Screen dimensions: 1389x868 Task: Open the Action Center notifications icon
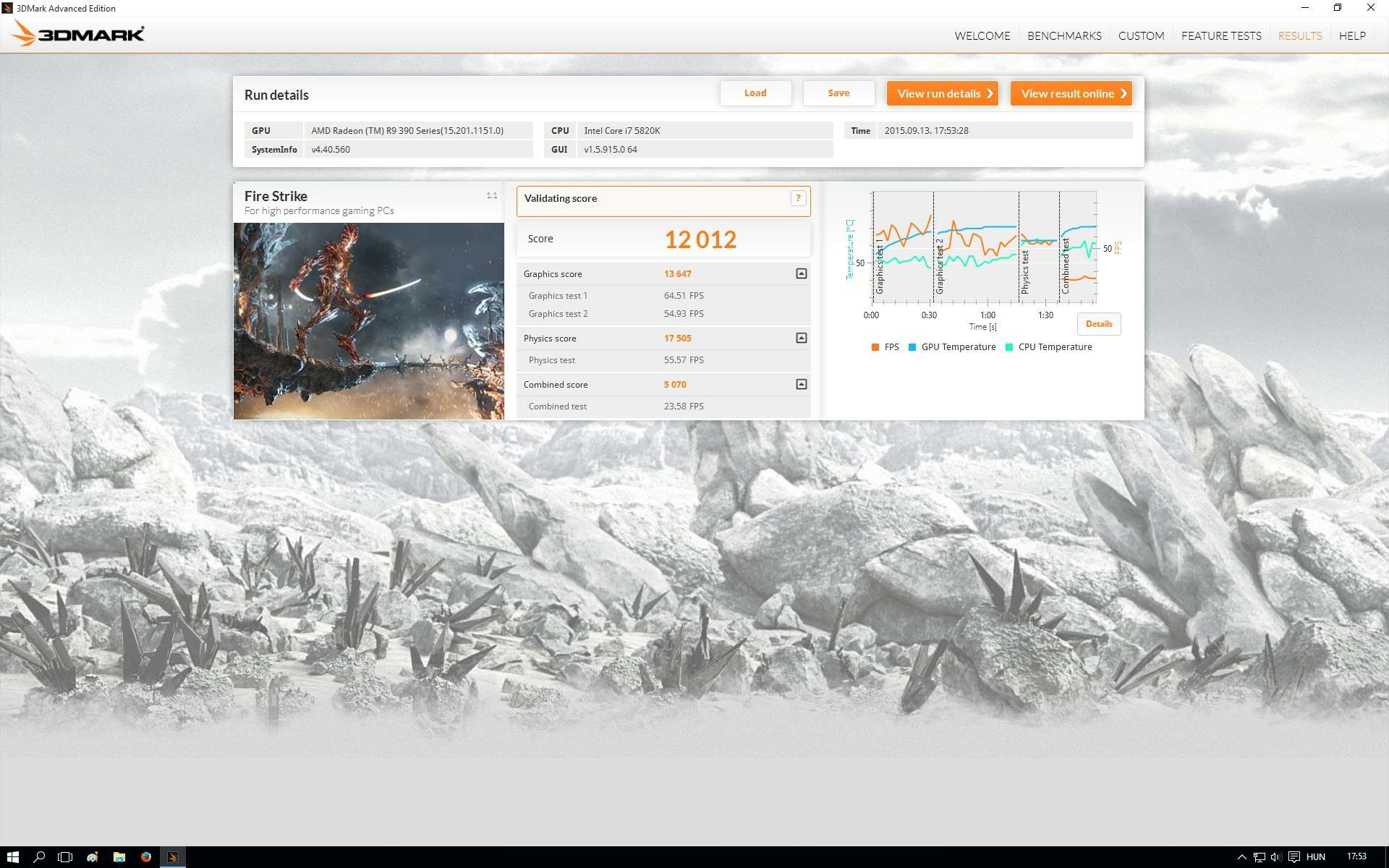[x=1294, y=857]
